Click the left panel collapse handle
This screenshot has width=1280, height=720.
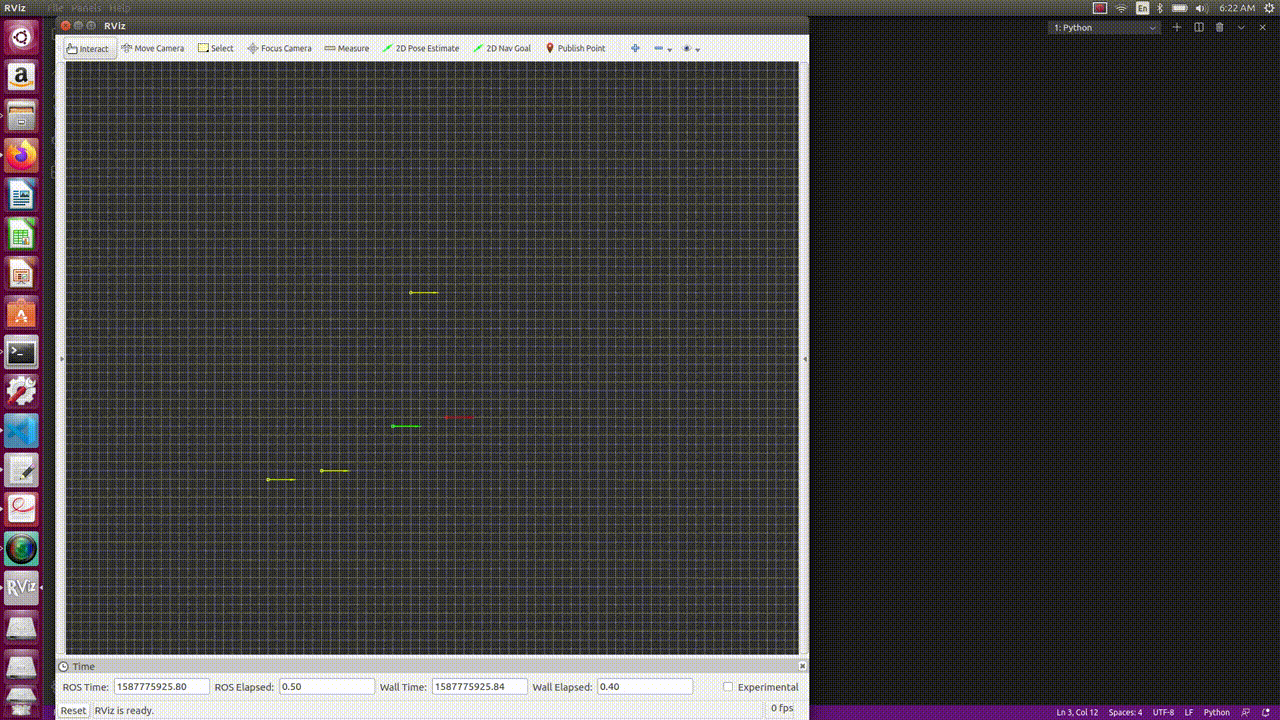62,358
